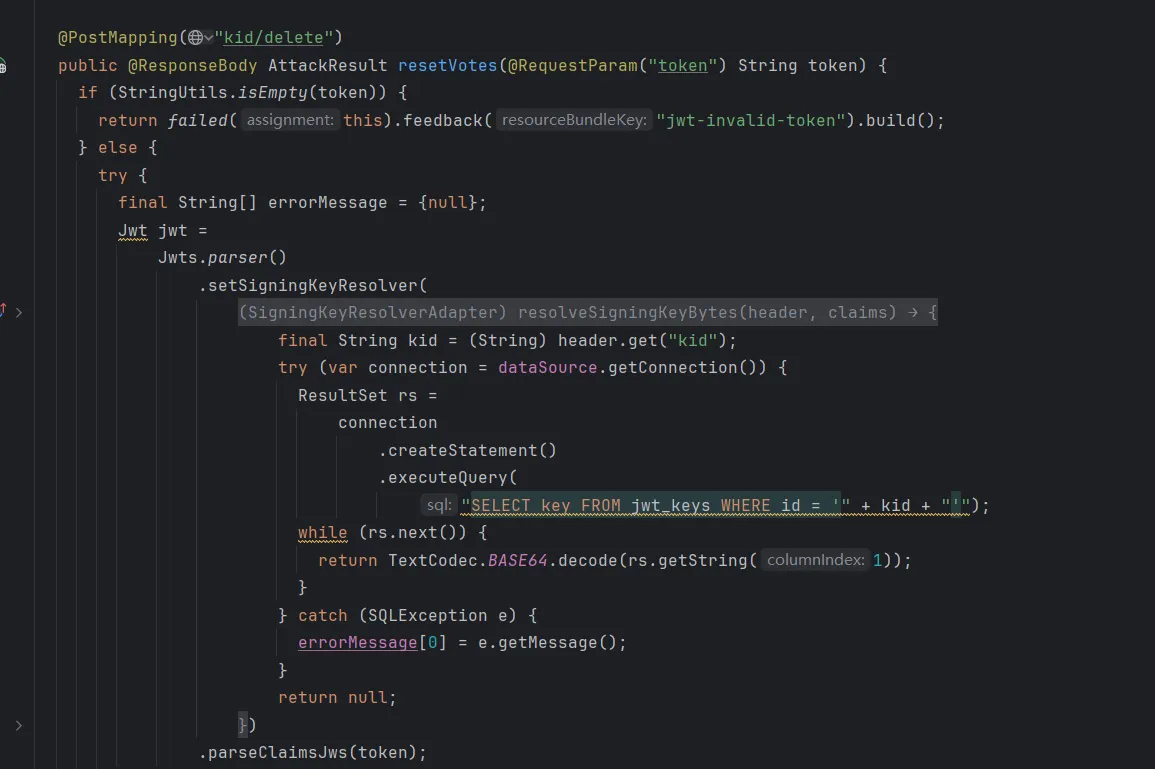Toggle the fold chevron at the closing }) line
This screenshot has width=1155, height=769.
(19, 725)
